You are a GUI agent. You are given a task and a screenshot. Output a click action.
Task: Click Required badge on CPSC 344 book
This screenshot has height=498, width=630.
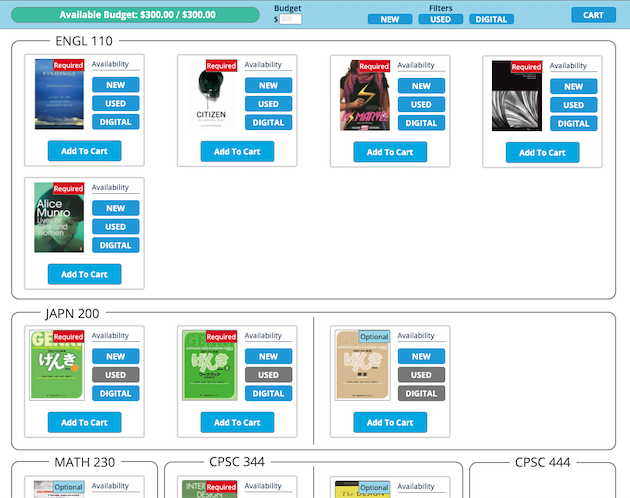pyautogui.click(x=221, y=487)
